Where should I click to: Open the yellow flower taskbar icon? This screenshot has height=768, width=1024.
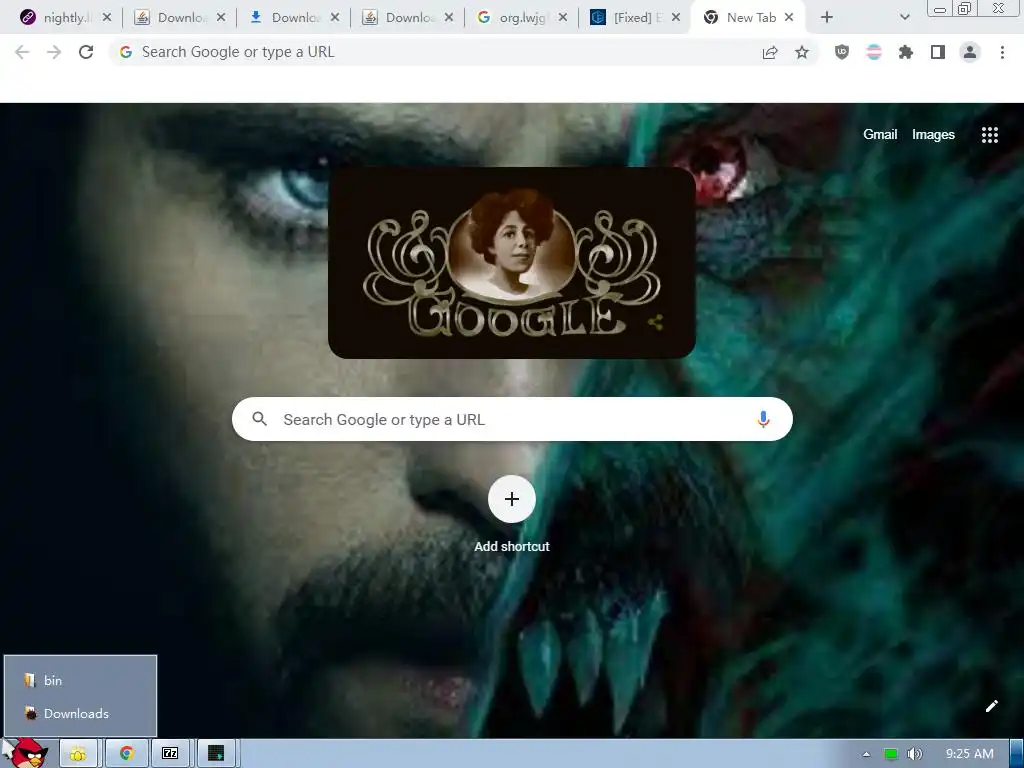(78, 754)
